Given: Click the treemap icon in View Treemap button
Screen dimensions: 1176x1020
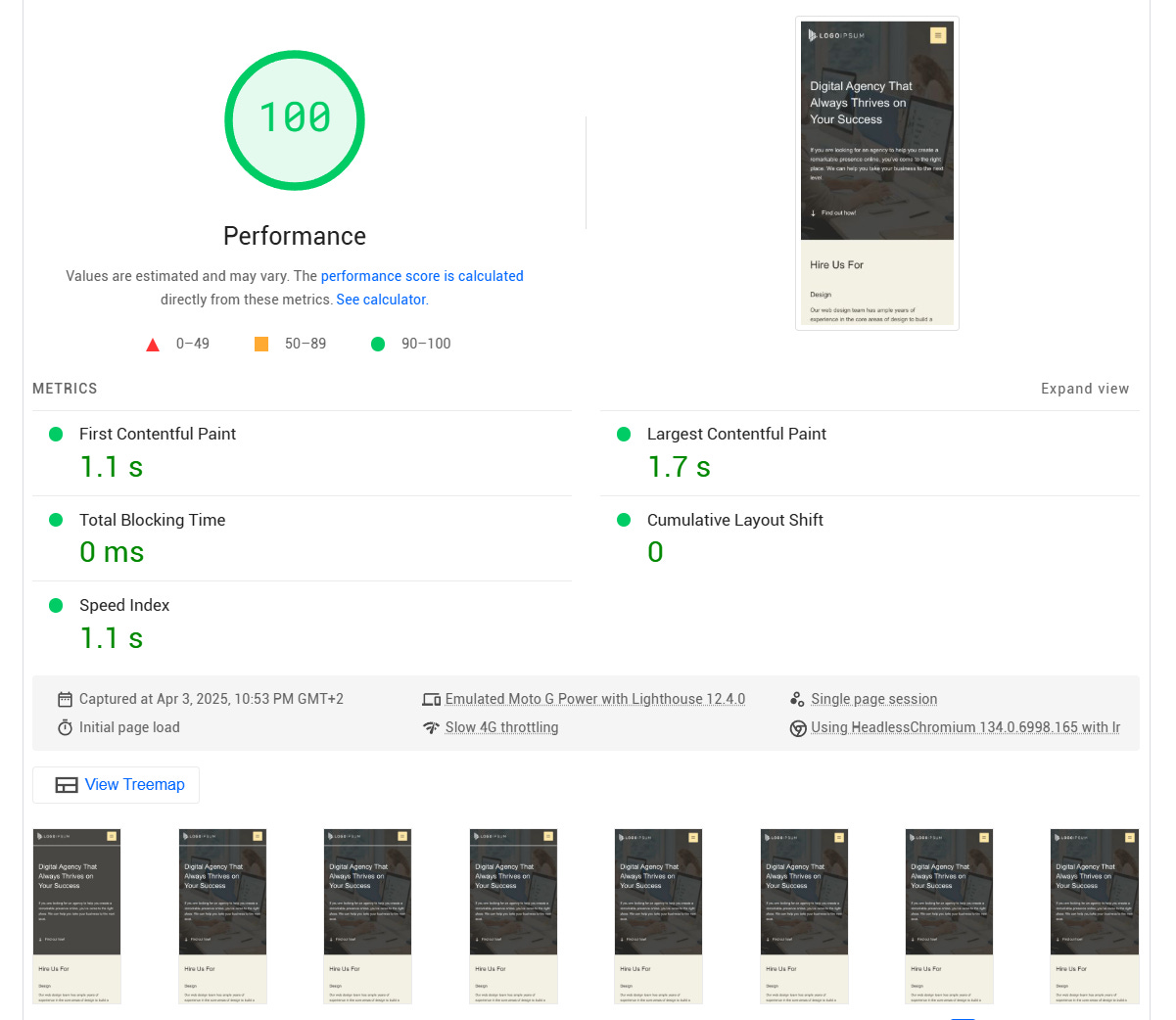Looking at the screenshot, I should [67, 785].
